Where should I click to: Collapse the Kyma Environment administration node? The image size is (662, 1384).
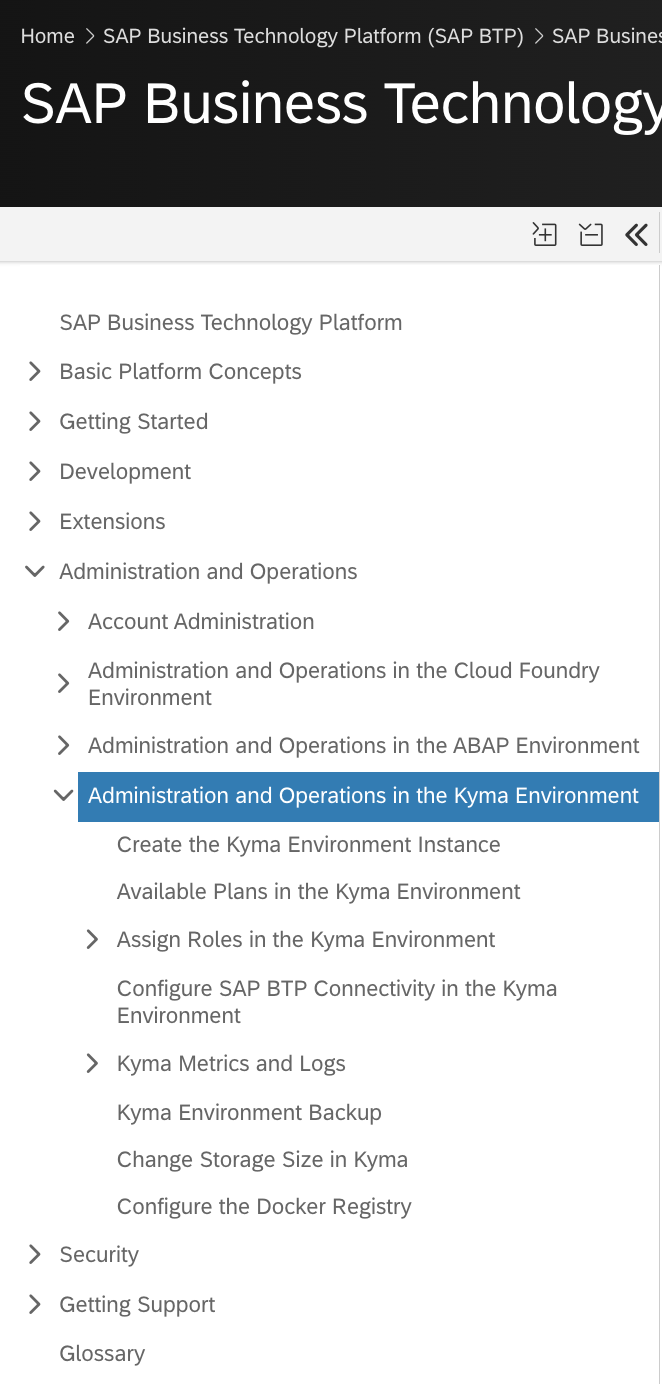pyautogui.click(x=64, y=796)
